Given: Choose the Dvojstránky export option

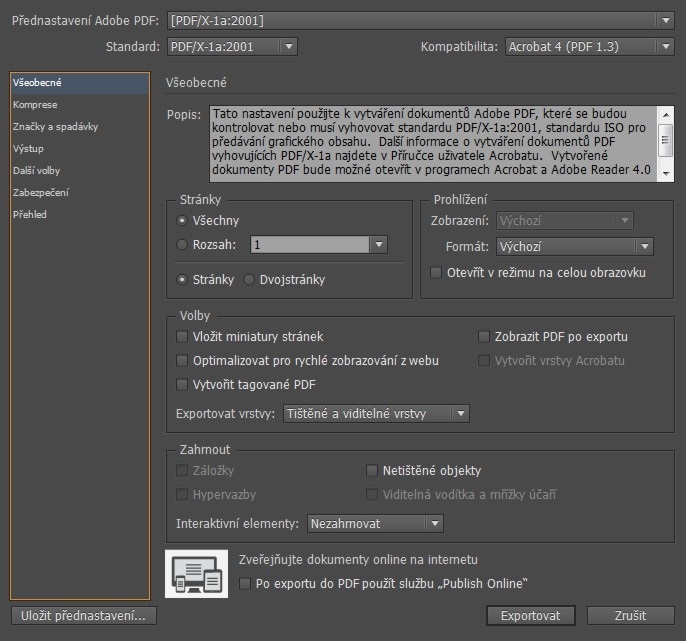Looking at the screenshot, I should 249,280.
